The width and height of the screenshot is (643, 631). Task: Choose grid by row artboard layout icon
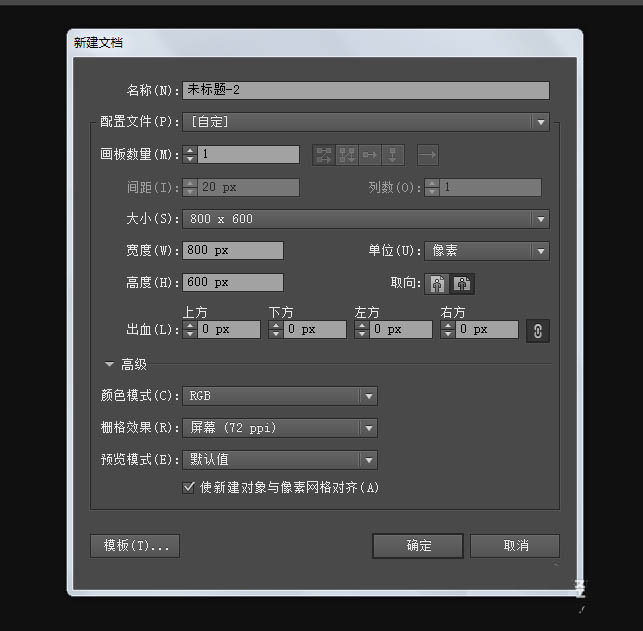[x=324, y=155]
